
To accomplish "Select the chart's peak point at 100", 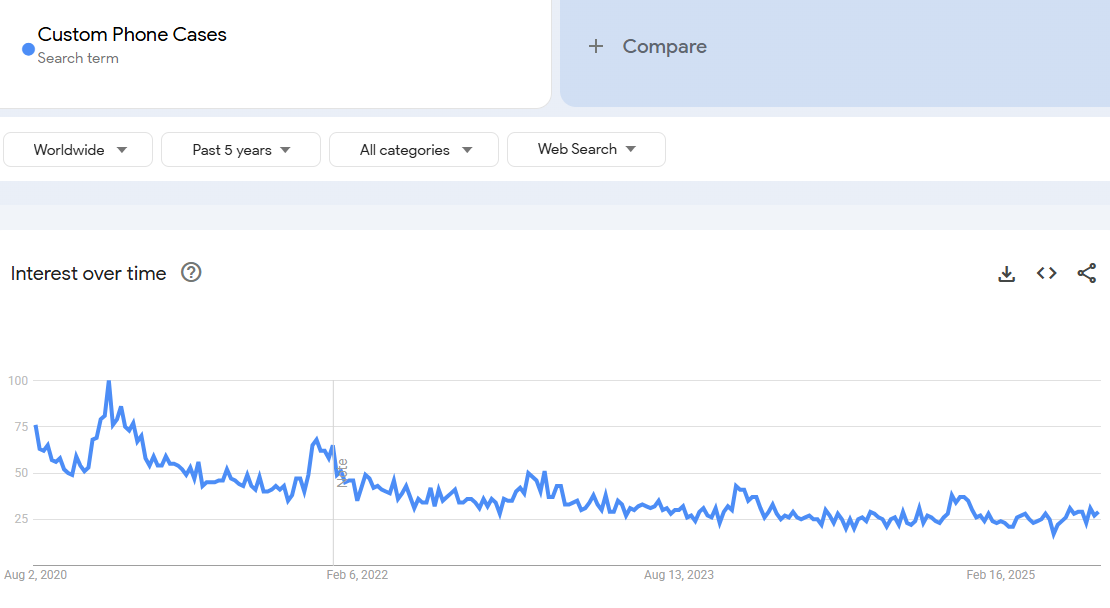I will 108,381.
